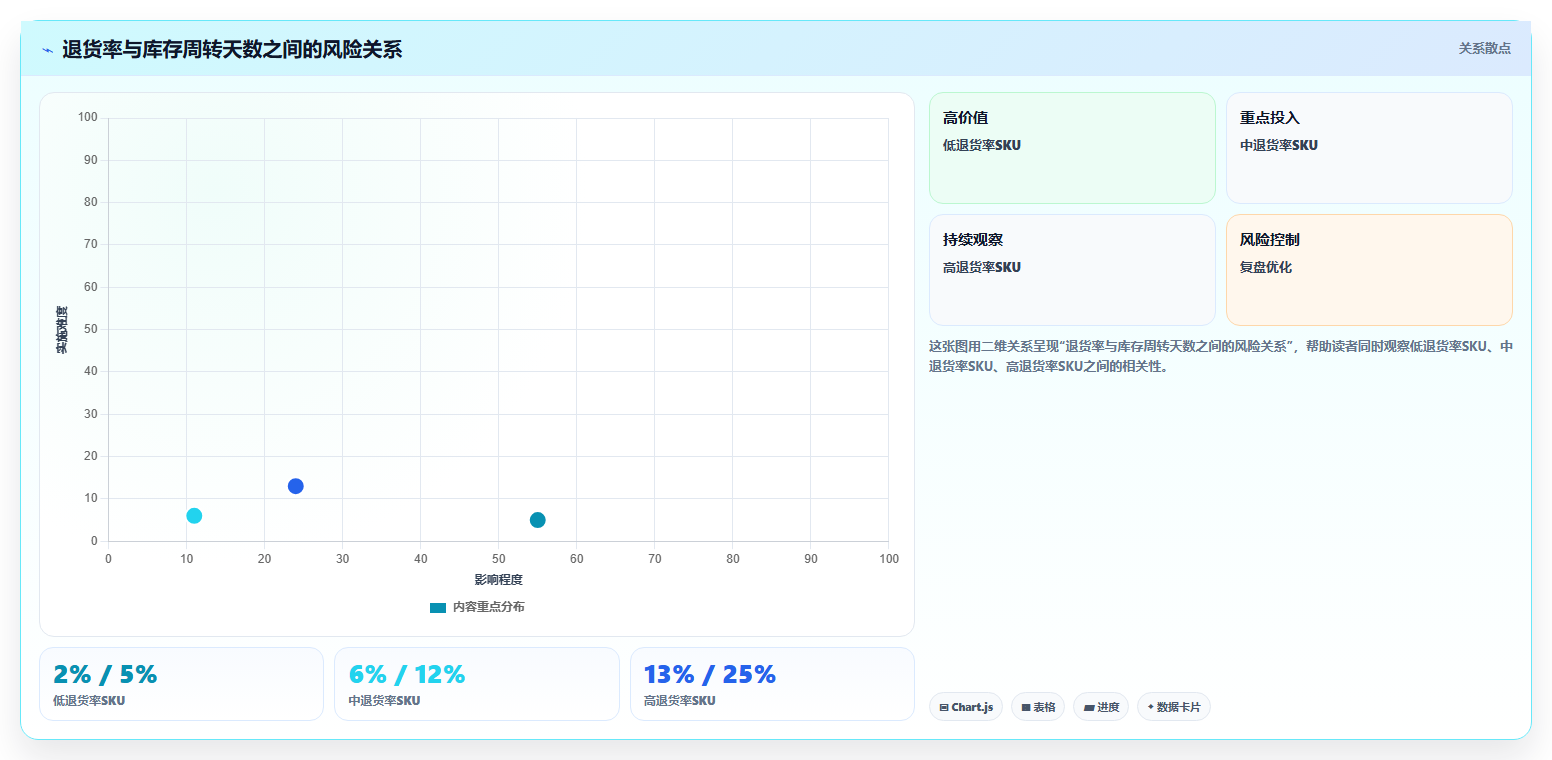1552x760 pixels.
Task: Click the Chart.js tag chip
Action: point(966,707)
